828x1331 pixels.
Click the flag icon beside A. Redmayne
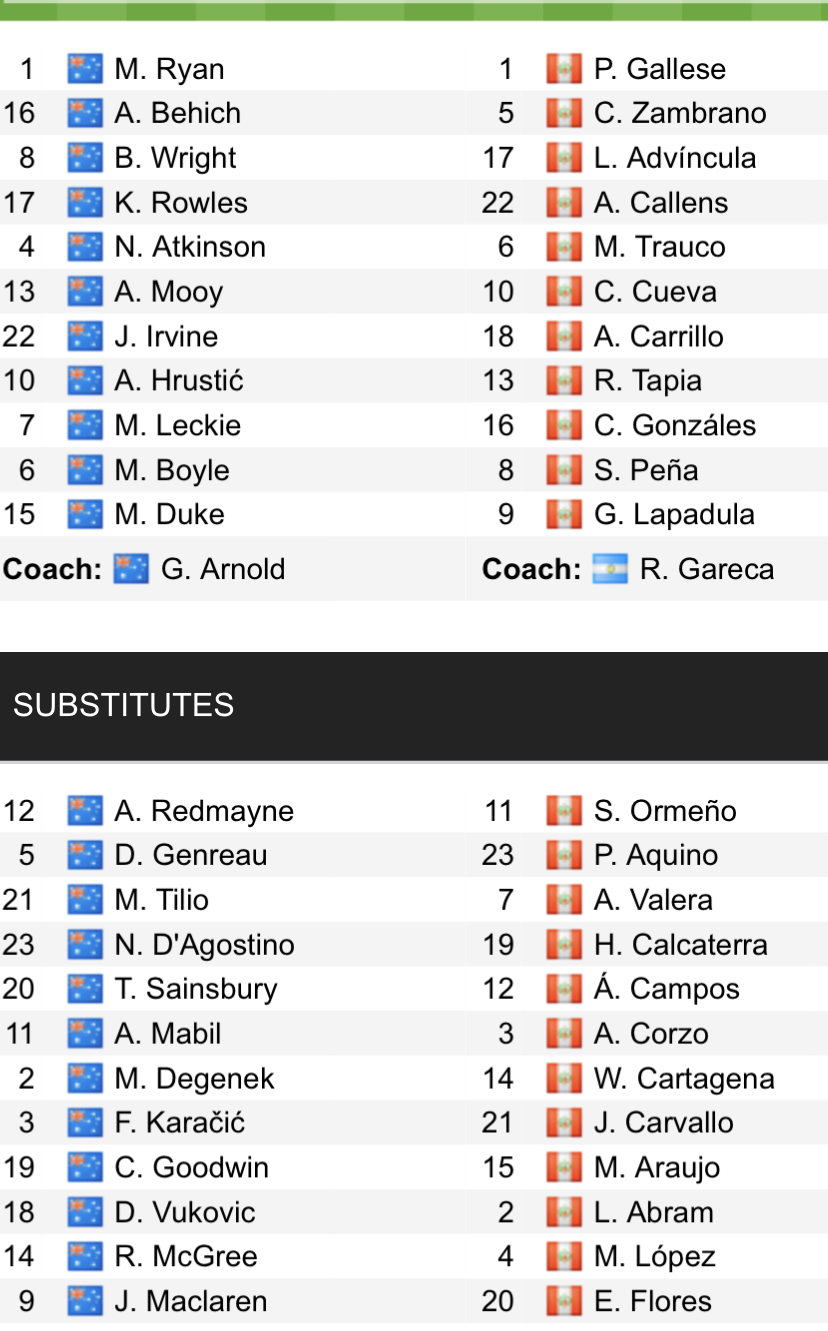(x=85, y=811)
